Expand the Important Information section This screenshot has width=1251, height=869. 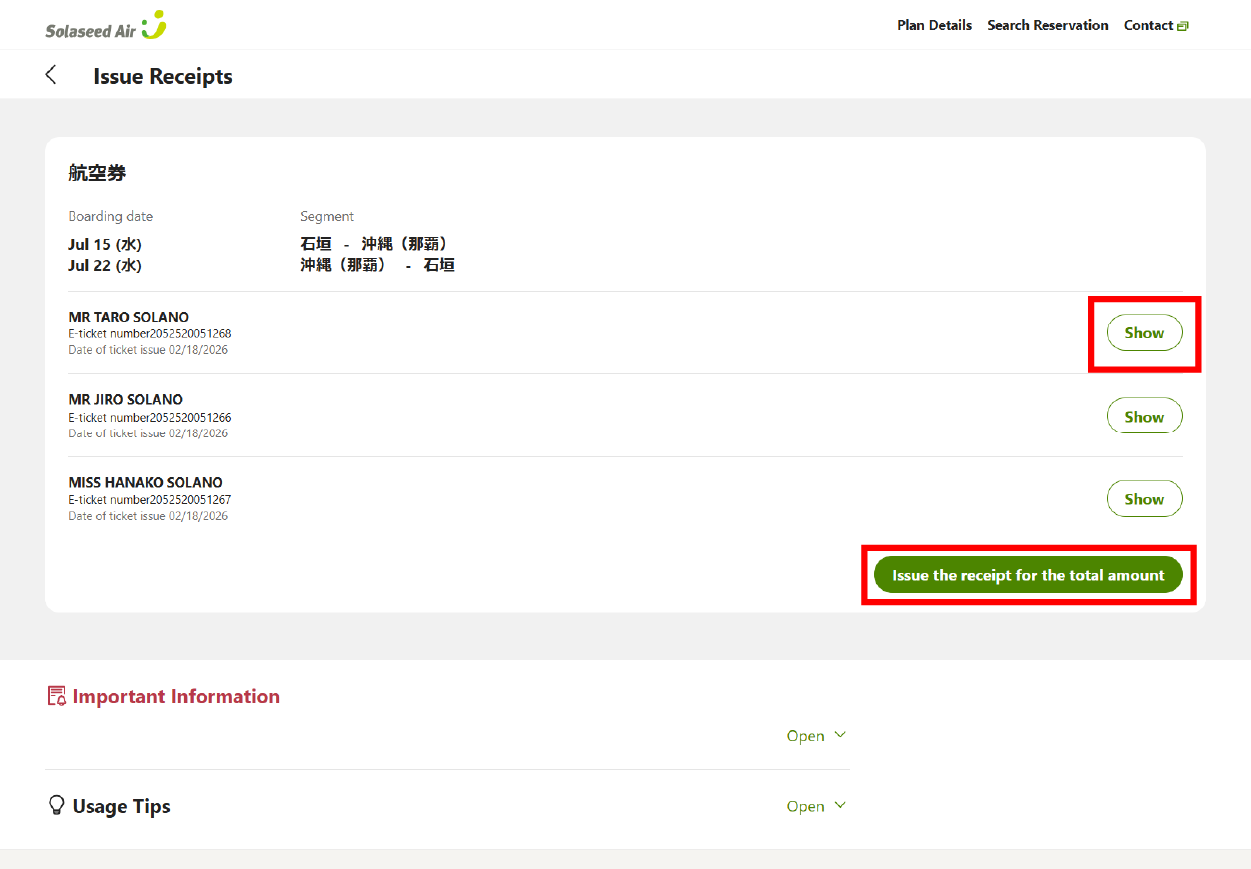pyautogui.click(x=816, y=736)
